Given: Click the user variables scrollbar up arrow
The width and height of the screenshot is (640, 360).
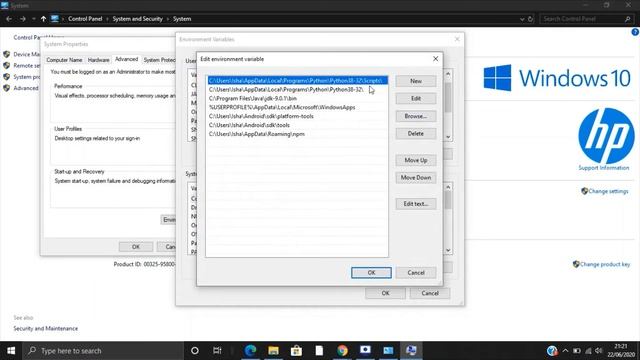Looking at the screenshot, I should (x=448, y=74).
